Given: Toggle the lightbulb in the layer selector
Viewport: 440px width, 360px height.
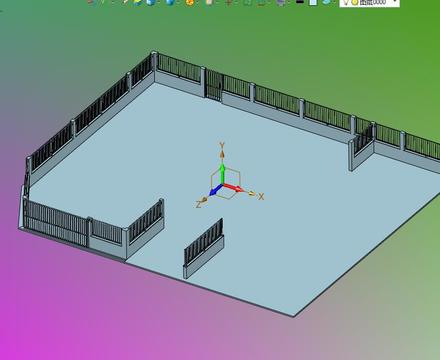Looking at the screenshot, I should point(347,2).
